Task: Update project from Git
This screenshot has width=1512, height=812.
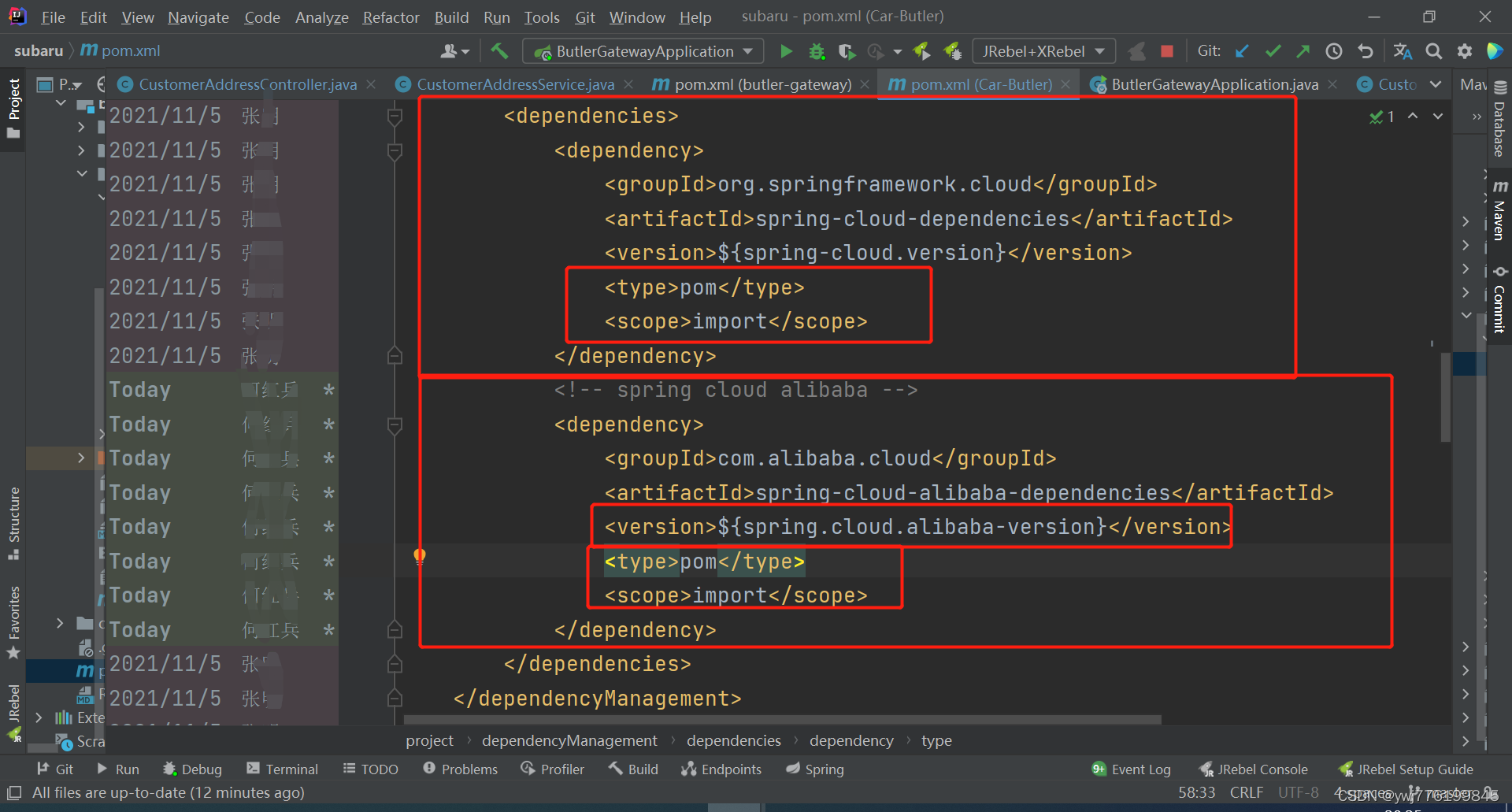Action: 1242,50
